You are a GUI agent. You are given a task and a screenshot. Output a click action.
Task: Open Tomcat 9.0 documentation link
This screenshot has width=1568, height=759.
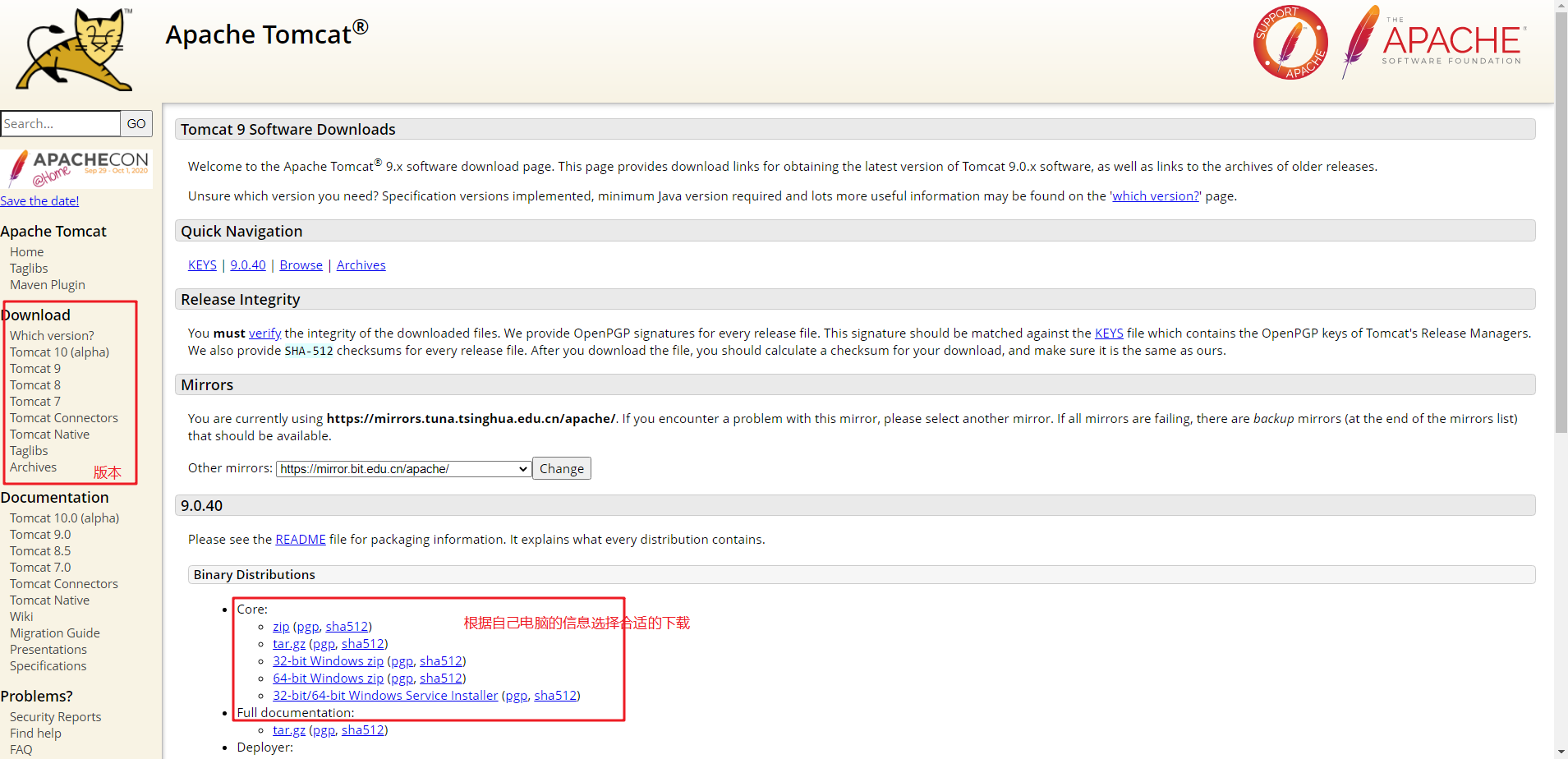tap(40, 535)
